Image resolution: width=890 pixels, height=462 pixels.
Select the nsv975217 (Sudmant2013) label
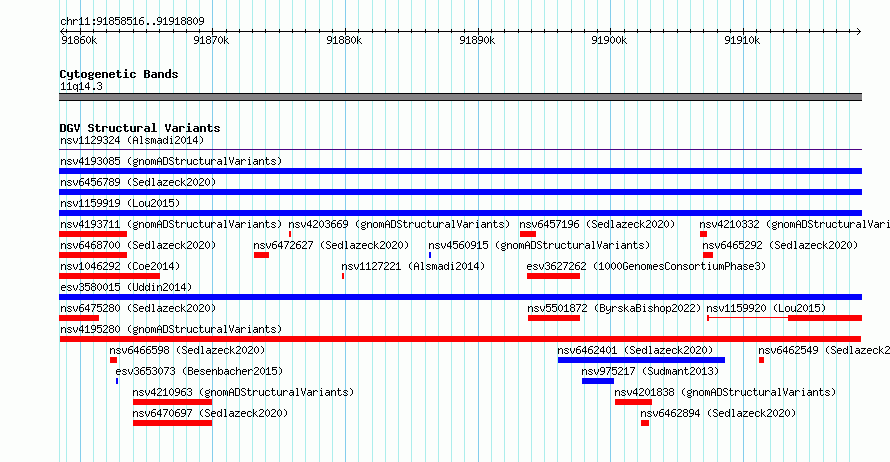coord(650,371)
